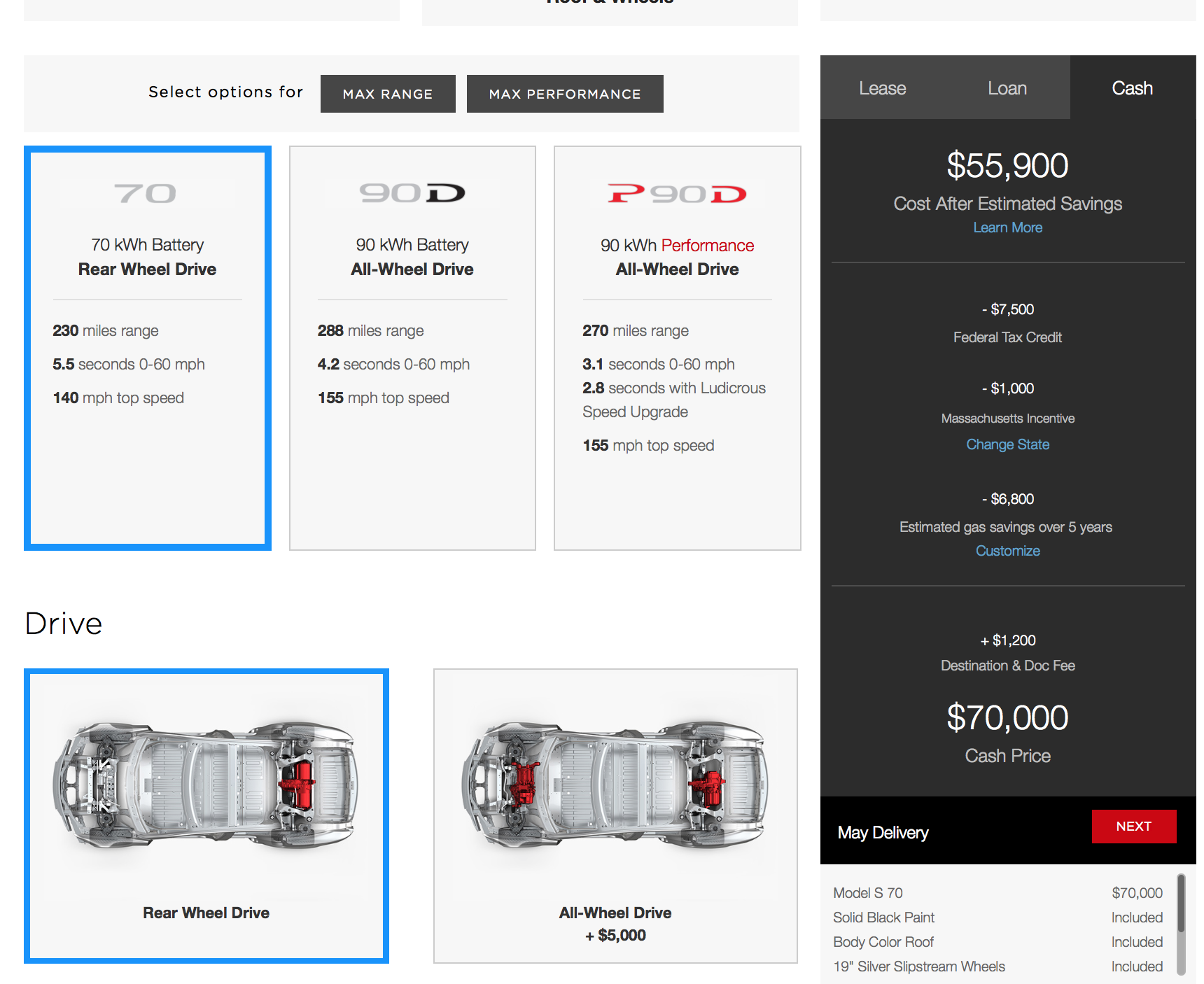Image resolution: width=1204 pixels, height=984 pixels.
Task: Click the Solid Black Paint row
Action: (998, 918)
